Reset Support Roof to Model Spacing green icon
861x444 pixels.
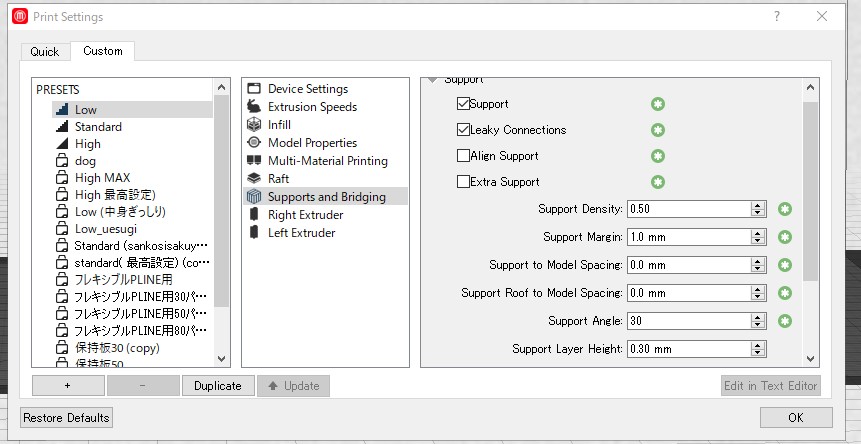coord(785,293)
